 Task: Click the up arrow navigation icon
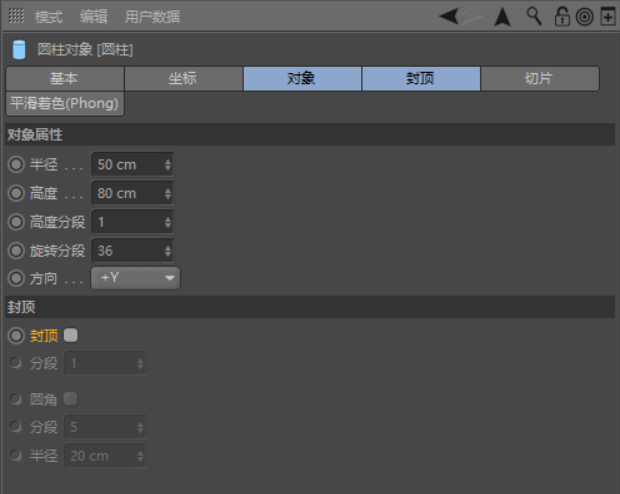click(502, 17)
